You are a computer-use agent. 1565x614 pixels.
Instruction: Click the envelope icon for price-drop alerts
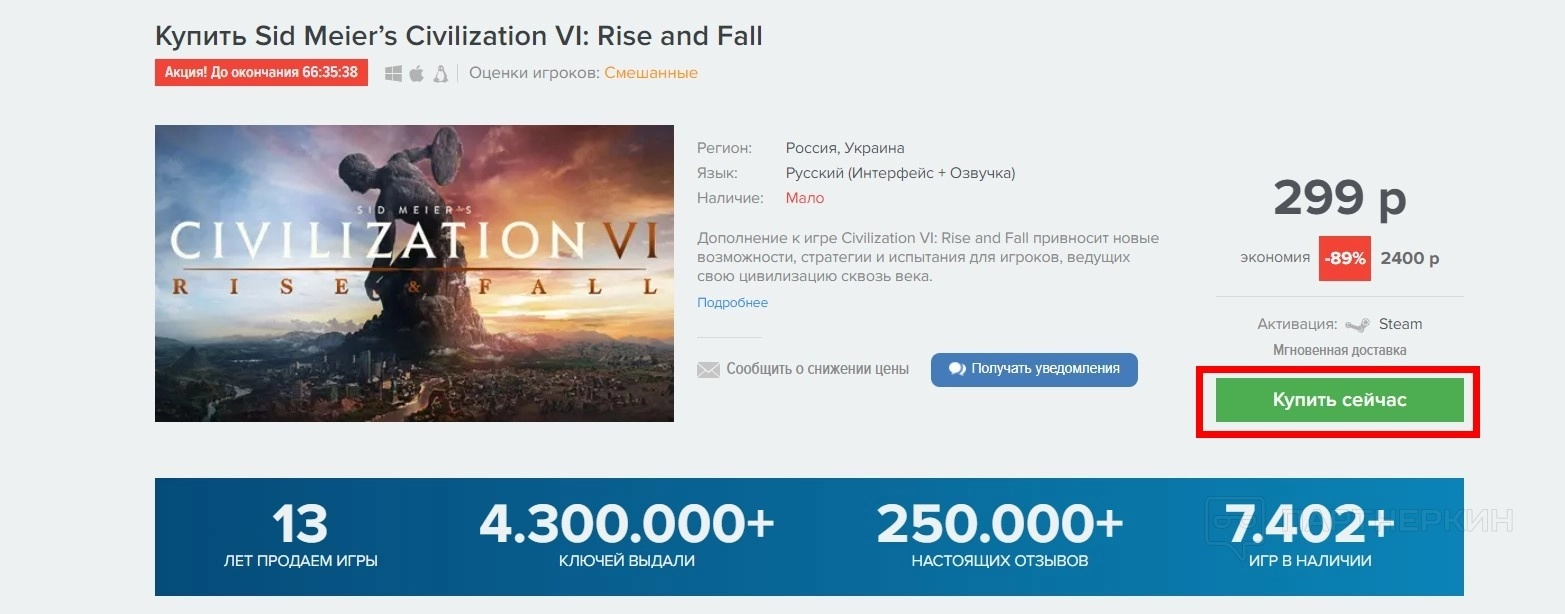708,370
